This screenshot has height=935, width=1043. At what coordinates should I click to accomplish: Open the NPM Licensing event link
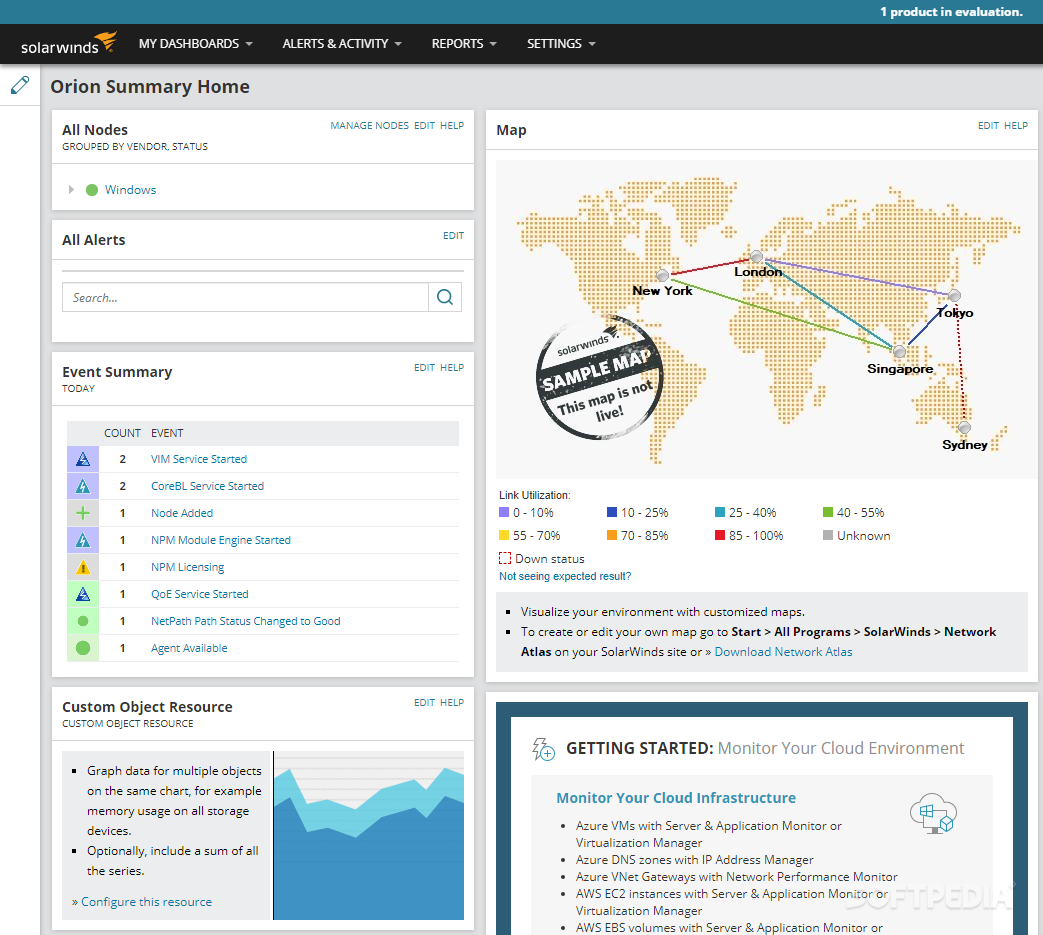pyautogui.click(x=188, y=567)
